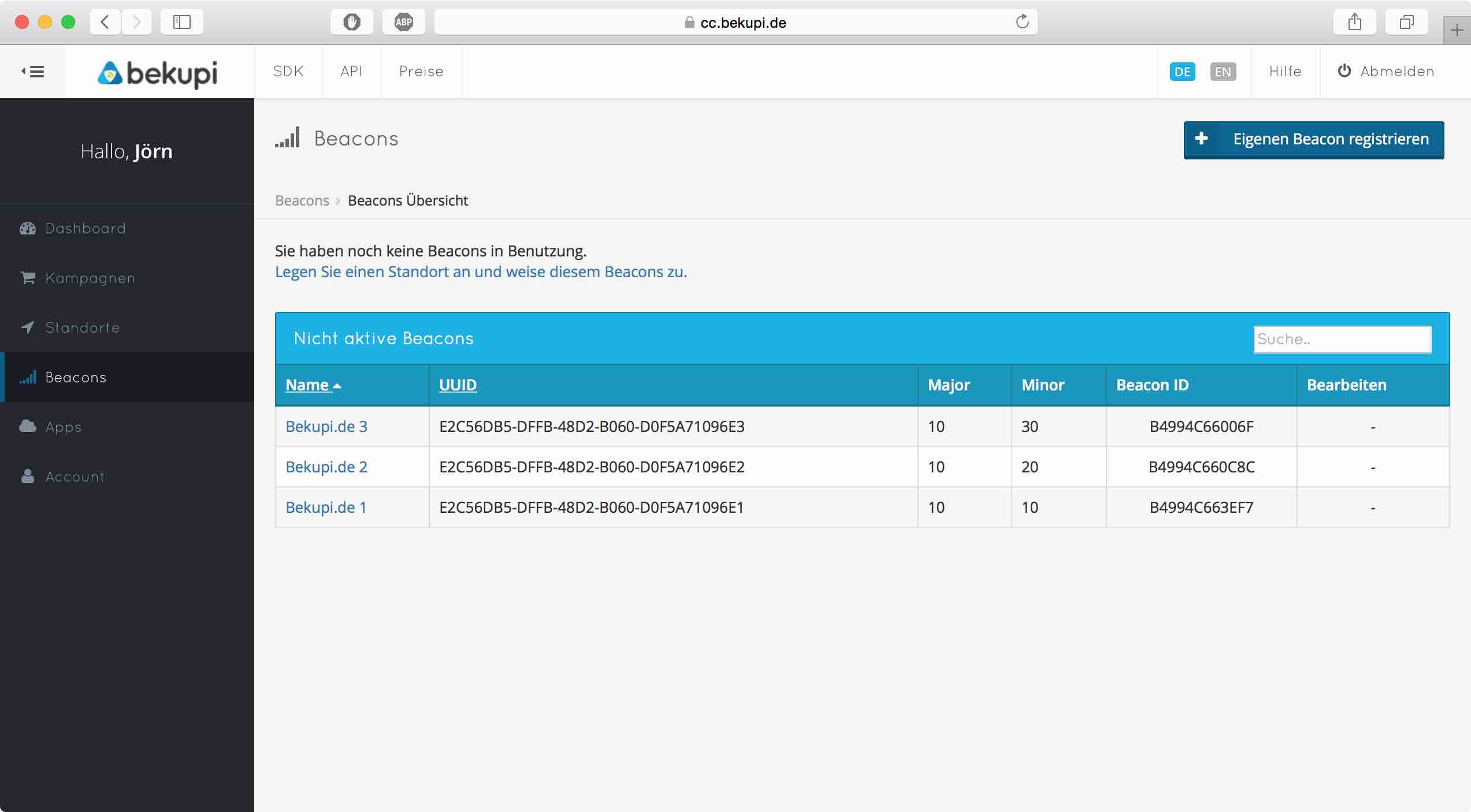This screenshot has width=1471, height=812.
Task: Switch language to EN
Action: [x=1223, y=72]
